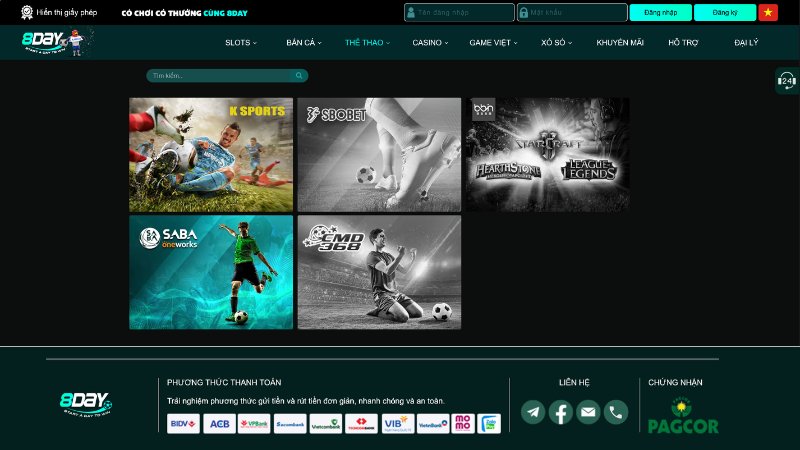Screen dimensions: 800x450
Task: Expand the THỂ THAO menu
Action: [367, 42]
